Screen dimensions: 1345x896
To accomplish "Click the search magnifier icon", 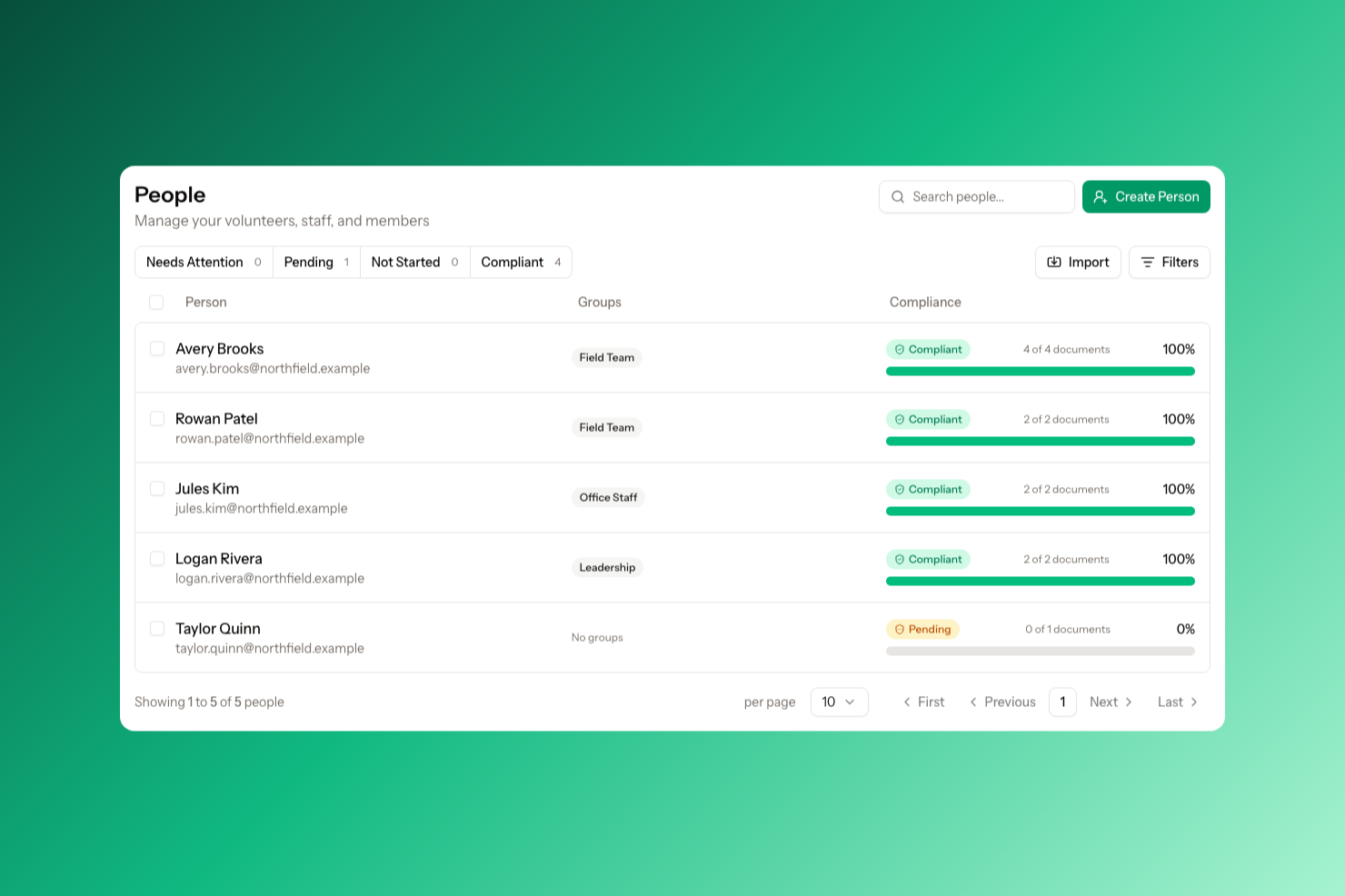I will click(x=898, y=196).
